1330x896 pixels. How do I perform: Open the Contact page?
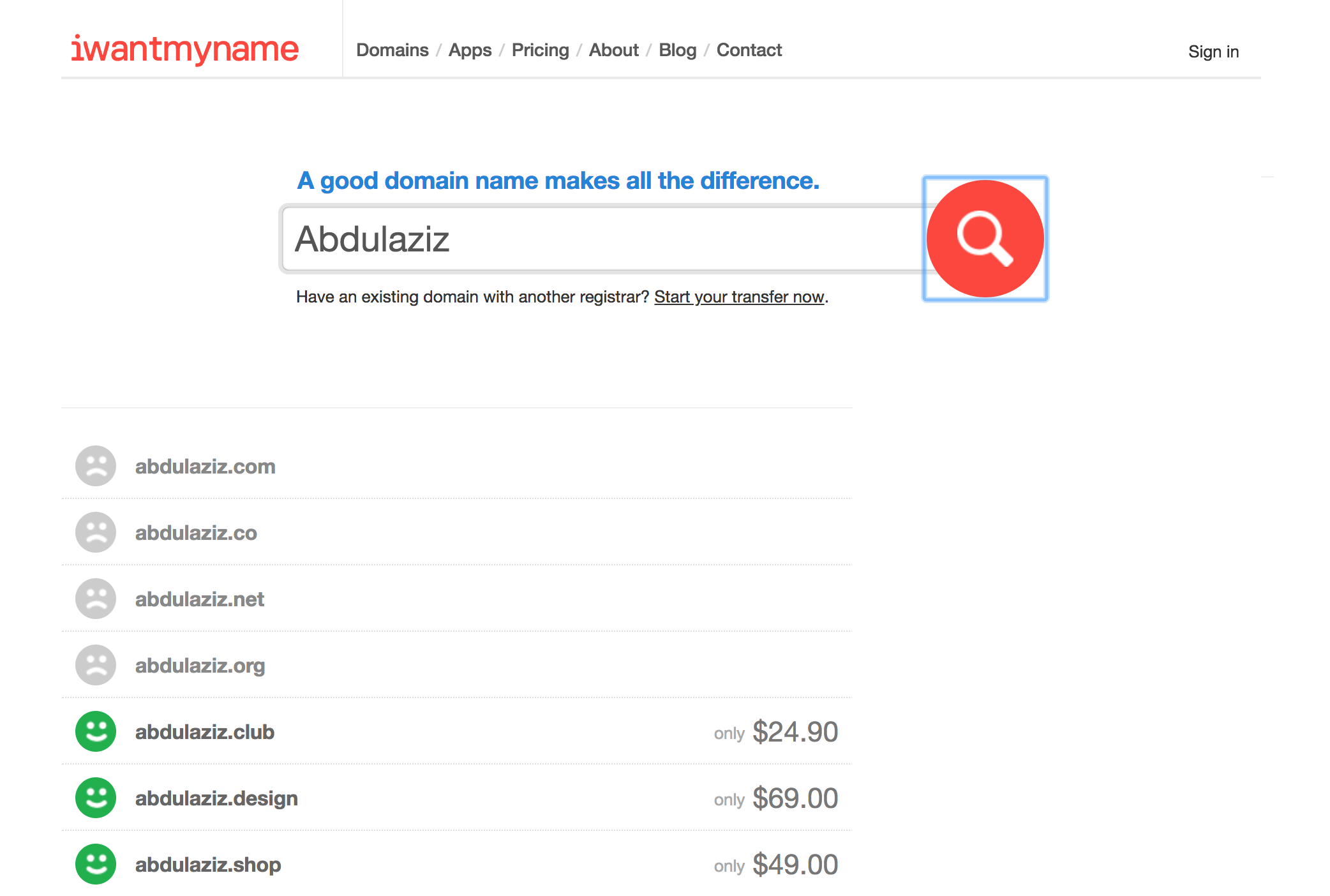[x=749, y=50]
